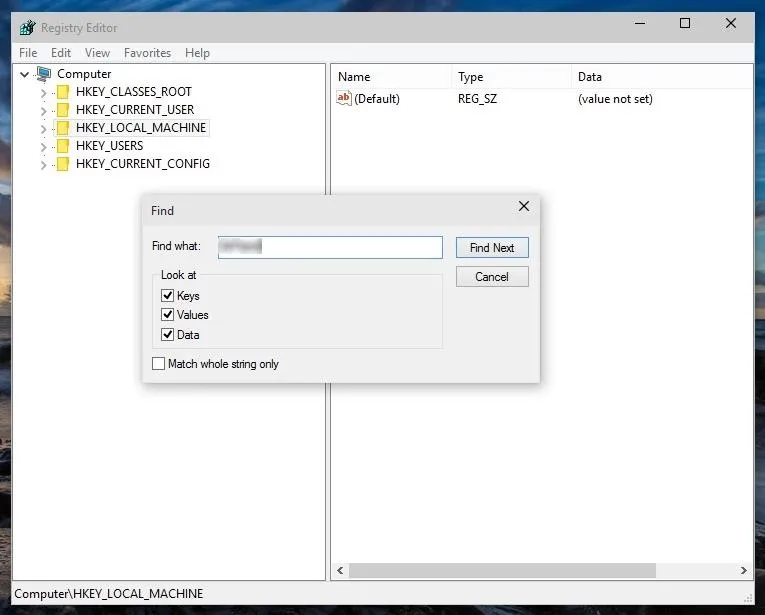Close the Registry Editor window

click(x=731, y=23)
